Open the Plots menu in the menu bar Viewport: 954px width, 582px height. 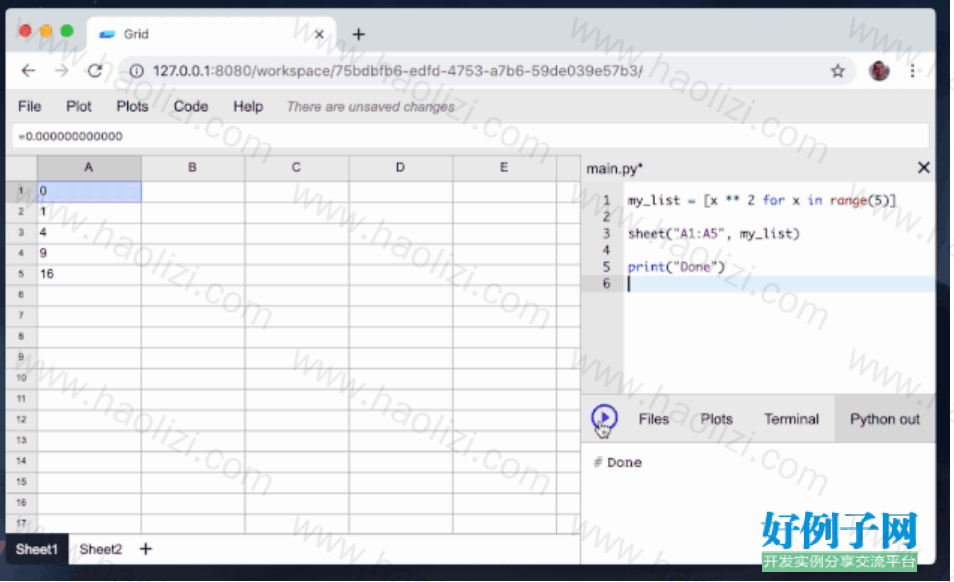(x=132, y=106)
